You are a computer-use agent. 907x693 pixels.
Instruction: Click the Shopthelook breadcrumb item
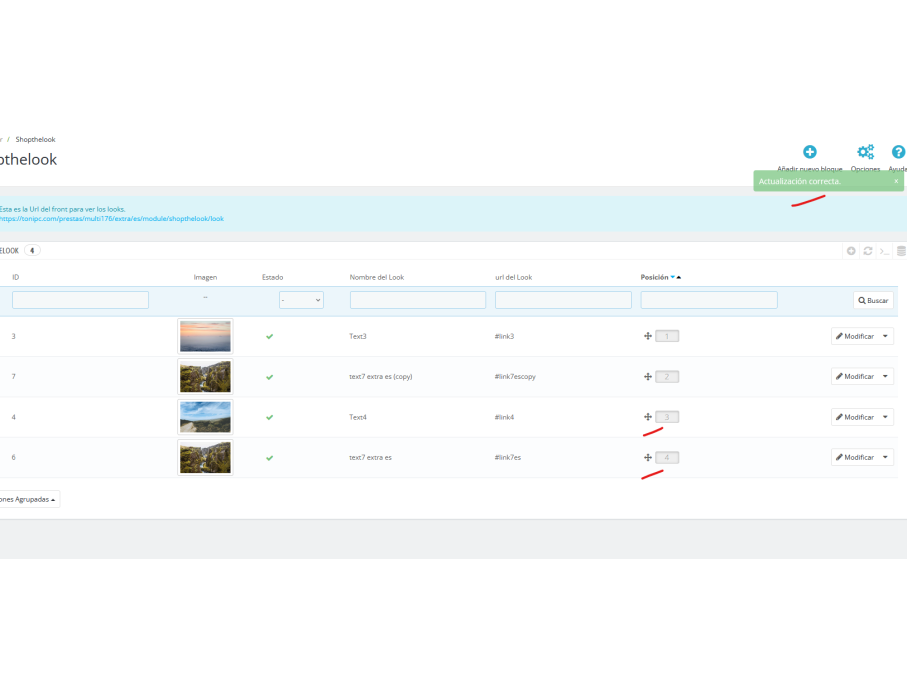[x=35, y=139]
